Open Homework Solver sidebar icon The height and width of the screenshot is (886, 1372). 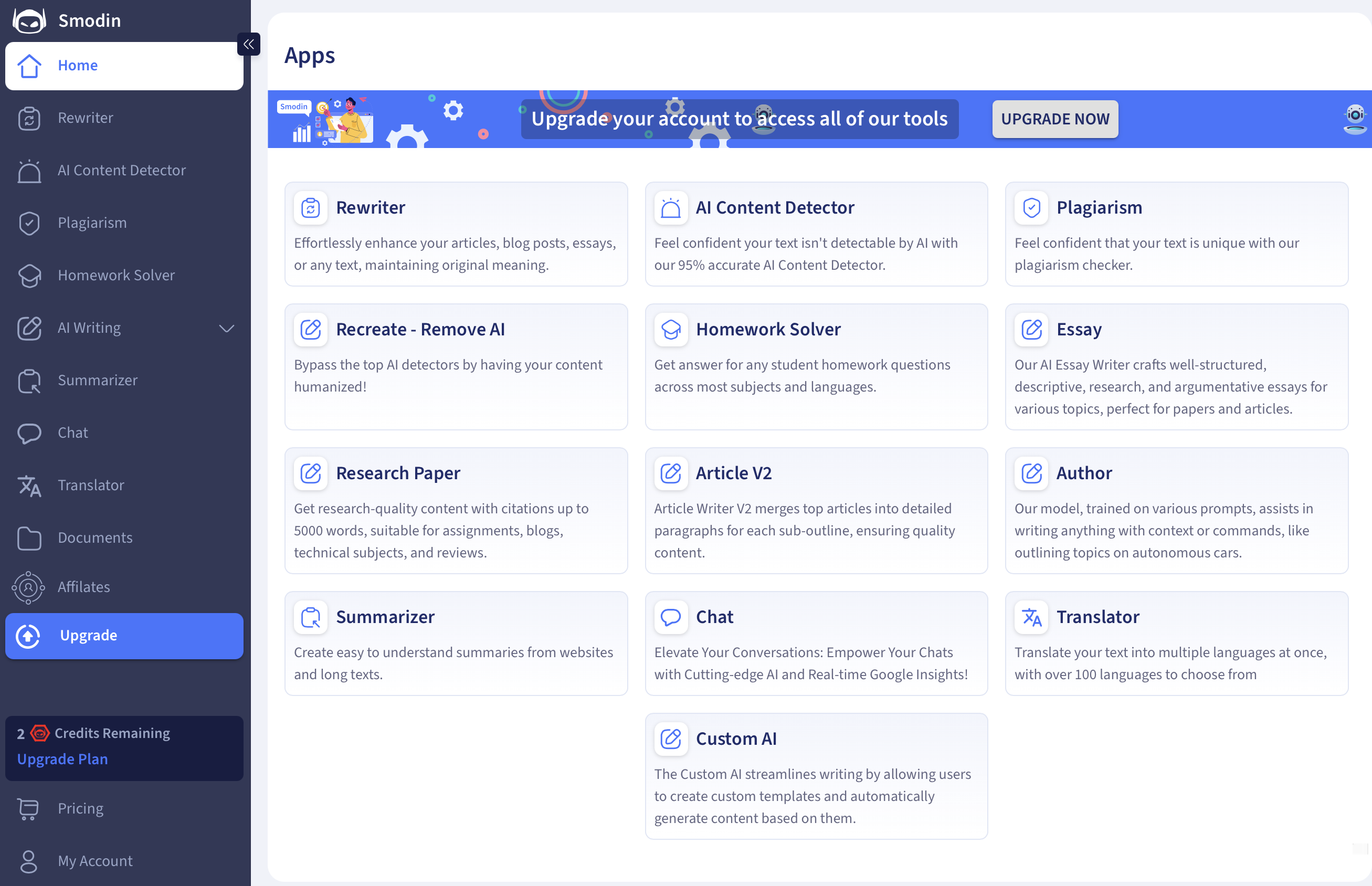29,276
